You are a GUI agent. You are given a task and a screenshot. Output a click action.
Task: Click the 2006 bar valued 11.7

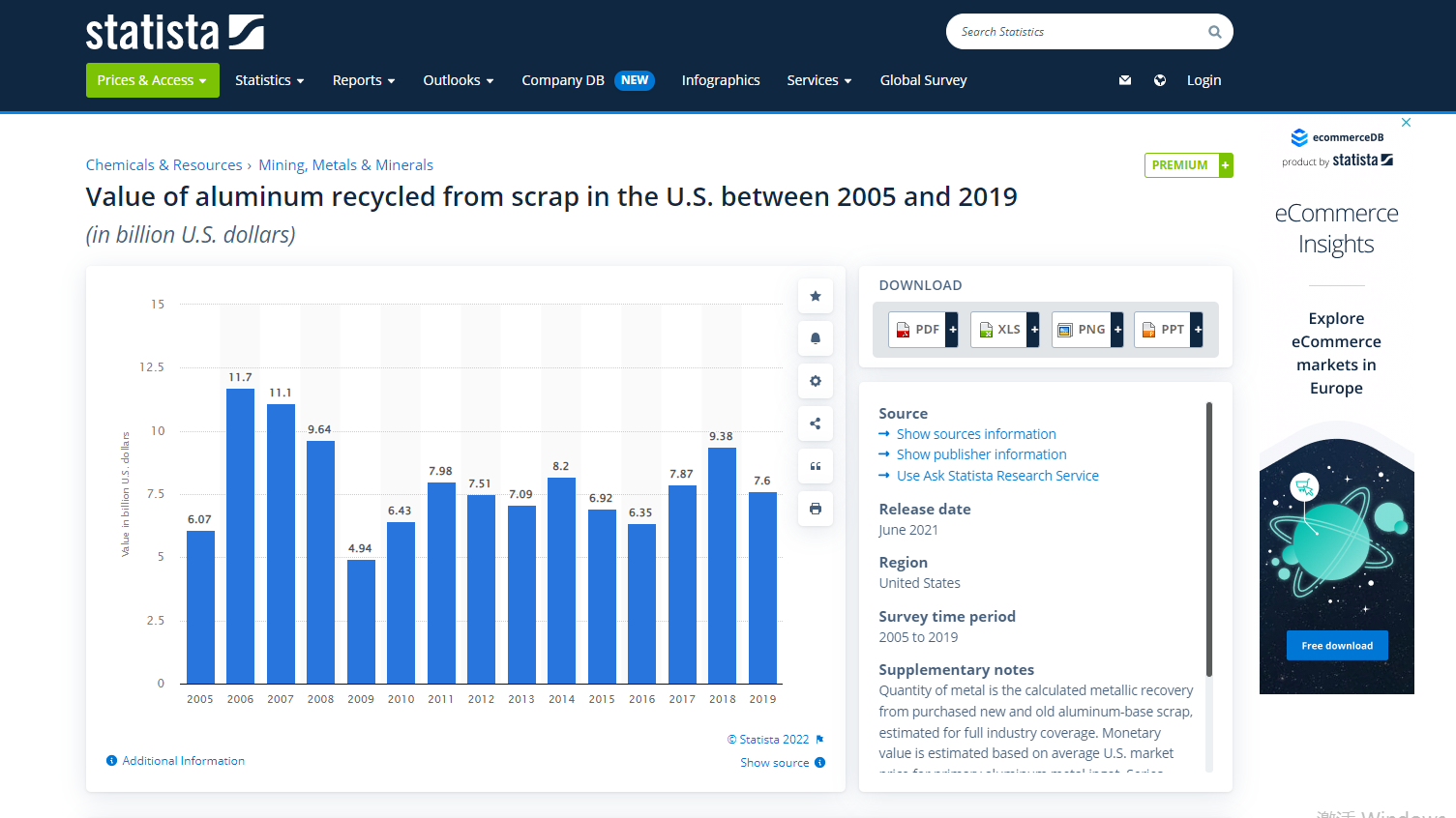tap(240, 536)
